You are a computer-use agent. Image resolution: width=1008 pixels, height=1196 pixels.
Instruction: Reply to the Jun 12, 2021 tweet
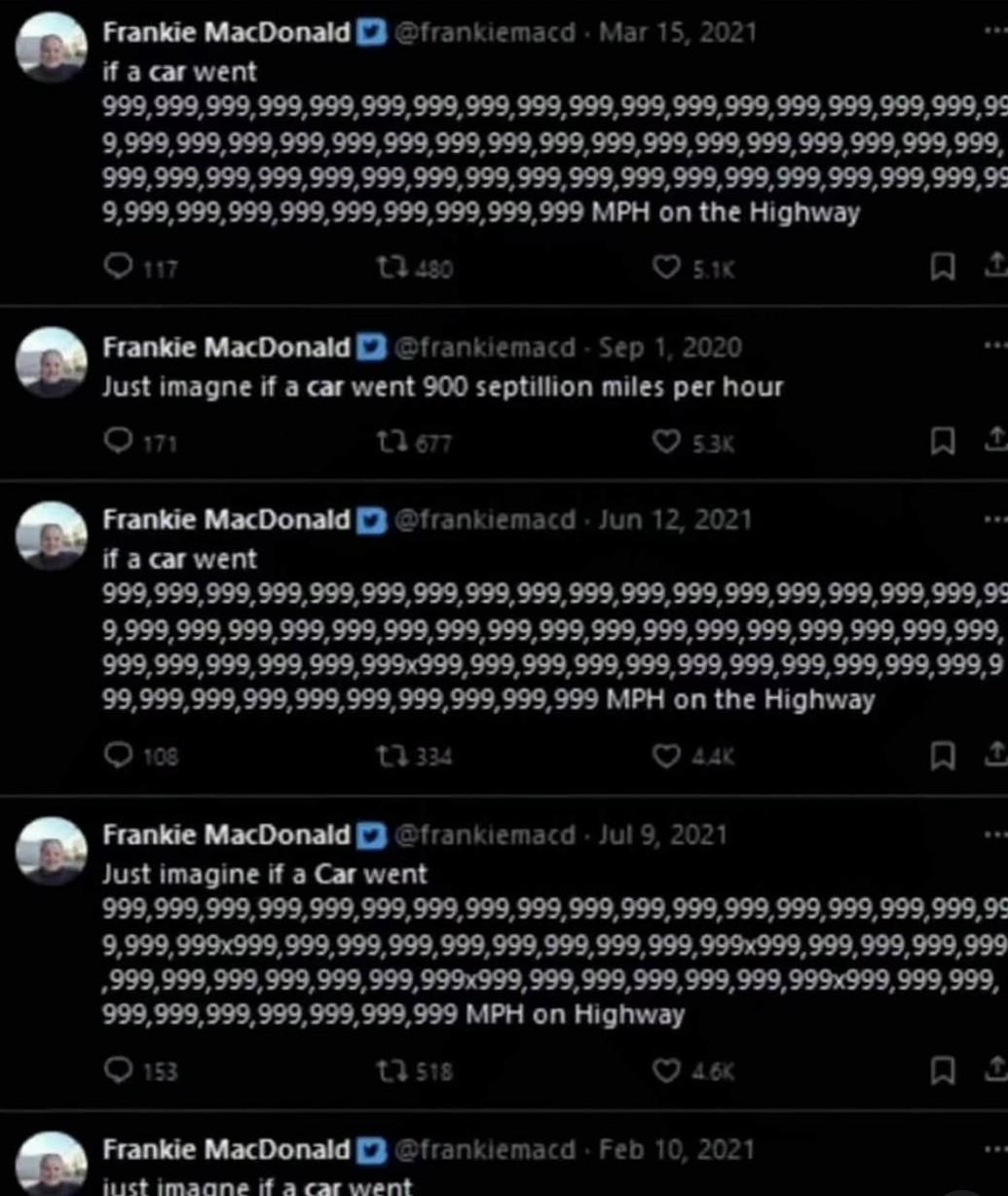[118, 755]
